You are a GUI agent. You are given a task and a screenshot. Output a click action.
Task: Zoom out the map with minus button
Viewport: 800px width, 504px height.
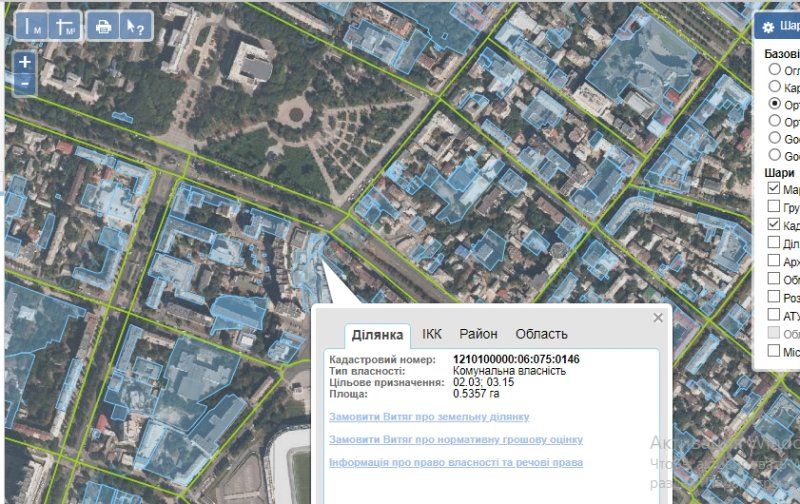25,83
